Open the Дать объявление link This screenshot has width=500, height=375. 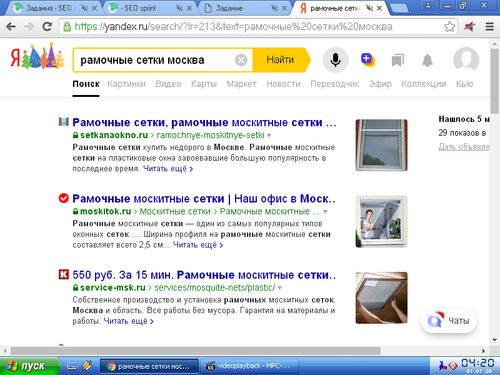(464, 147)
